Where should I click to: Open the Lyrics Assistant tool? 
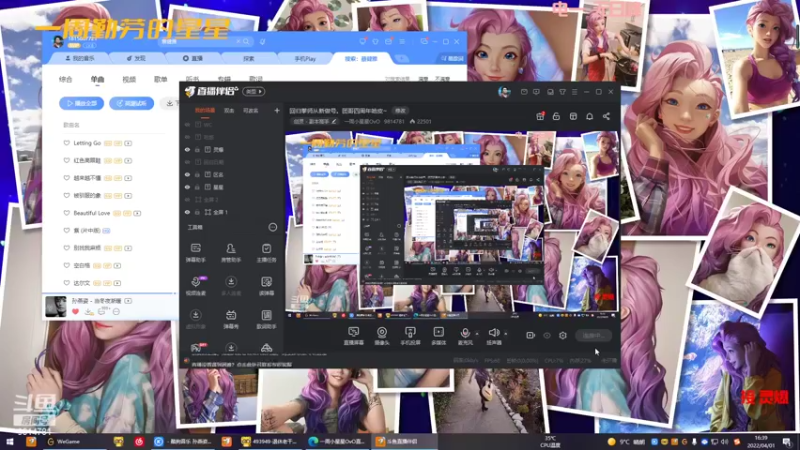click(266, 319)
